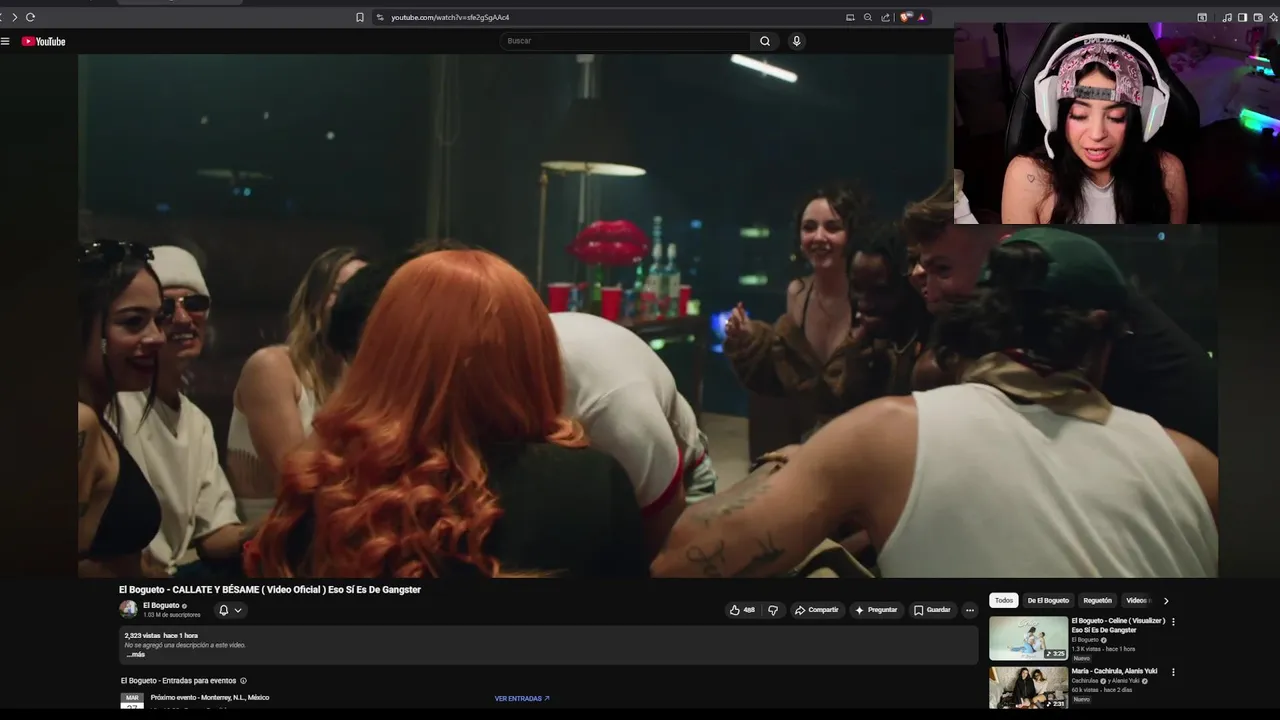Open the Brave Shields lion icon
The width and height of the screenshot is (1280, 720).
pyautogui.click(x=905, y=17)
